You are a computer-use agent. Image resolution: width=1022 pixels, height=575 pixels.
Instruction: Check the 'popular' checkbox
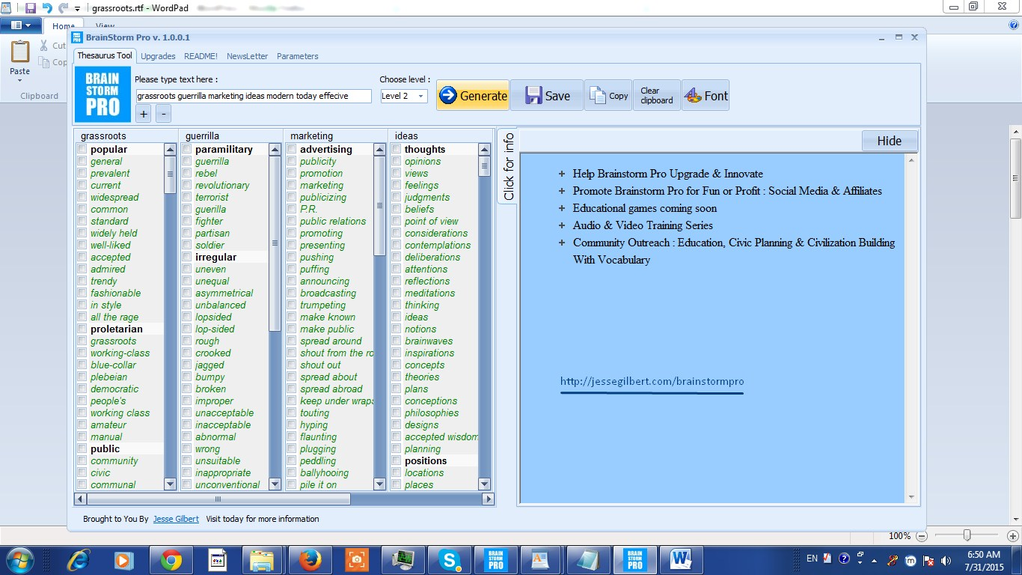click(82, 149)
